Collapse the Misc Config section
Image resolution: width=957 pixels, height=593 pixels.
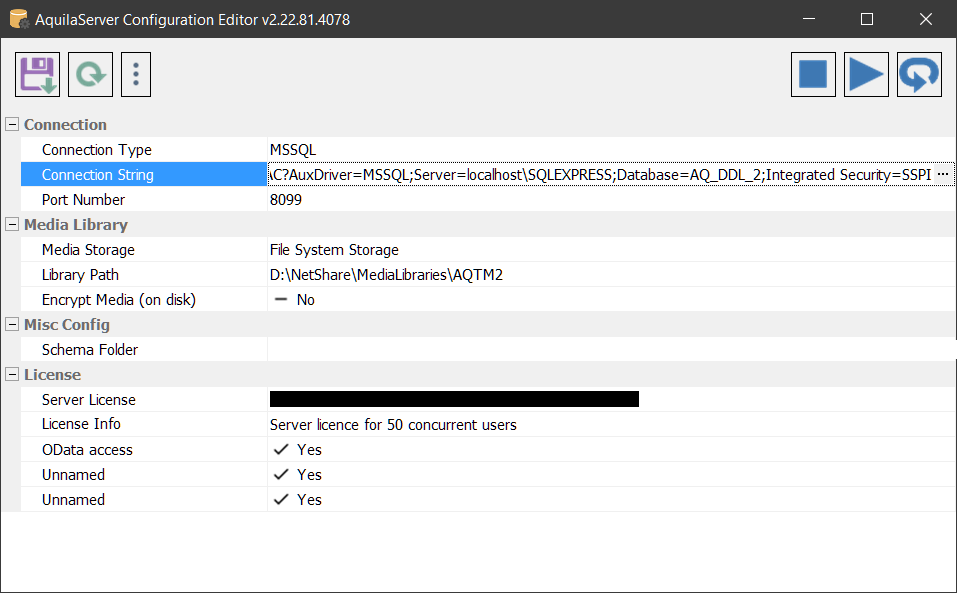(x=12, y=325)
